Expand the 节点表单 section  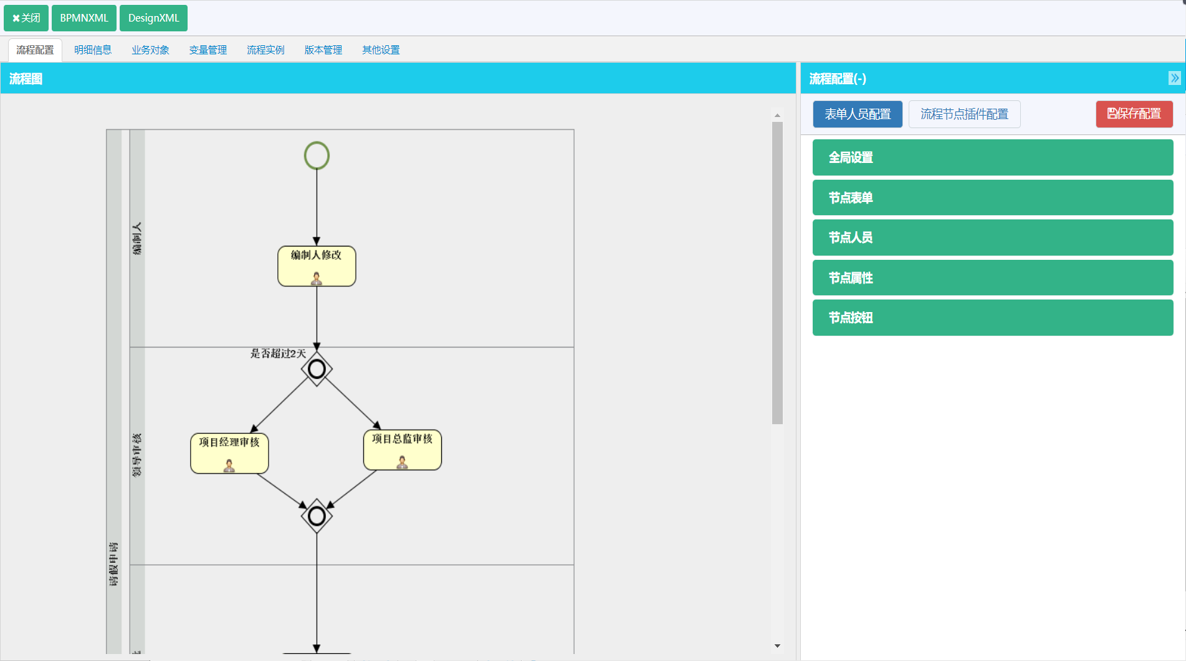[x=992, y=198]
